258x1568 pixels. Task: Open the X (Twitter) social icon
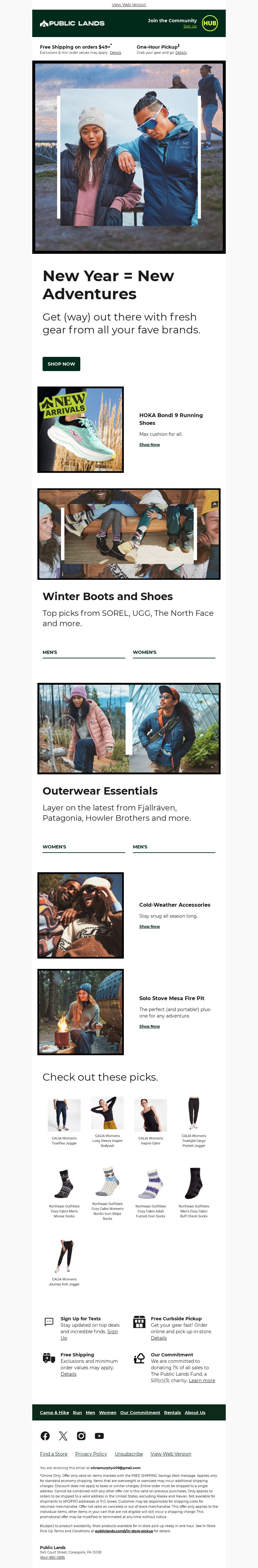click(x=63, y=1436)
